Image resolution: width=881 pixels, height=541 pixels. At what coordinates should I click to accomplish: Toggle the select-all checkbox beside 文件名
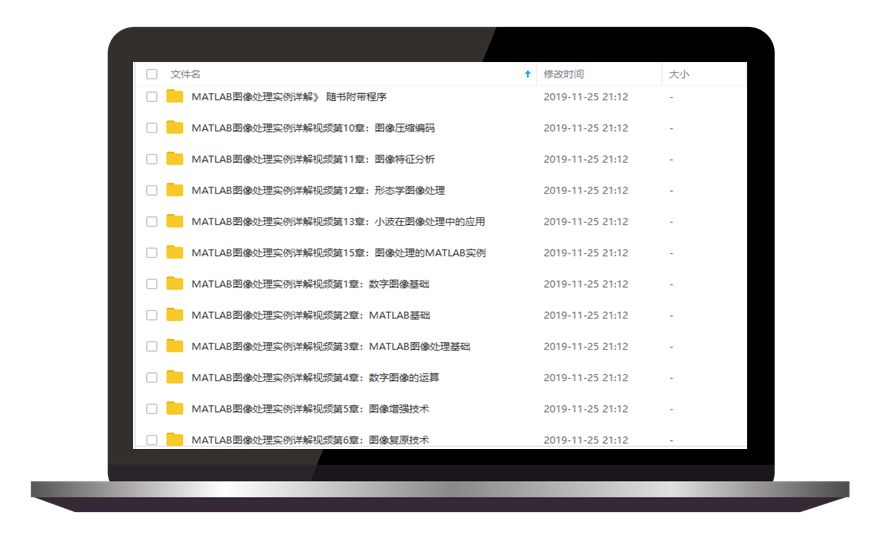tap(152, 74)
